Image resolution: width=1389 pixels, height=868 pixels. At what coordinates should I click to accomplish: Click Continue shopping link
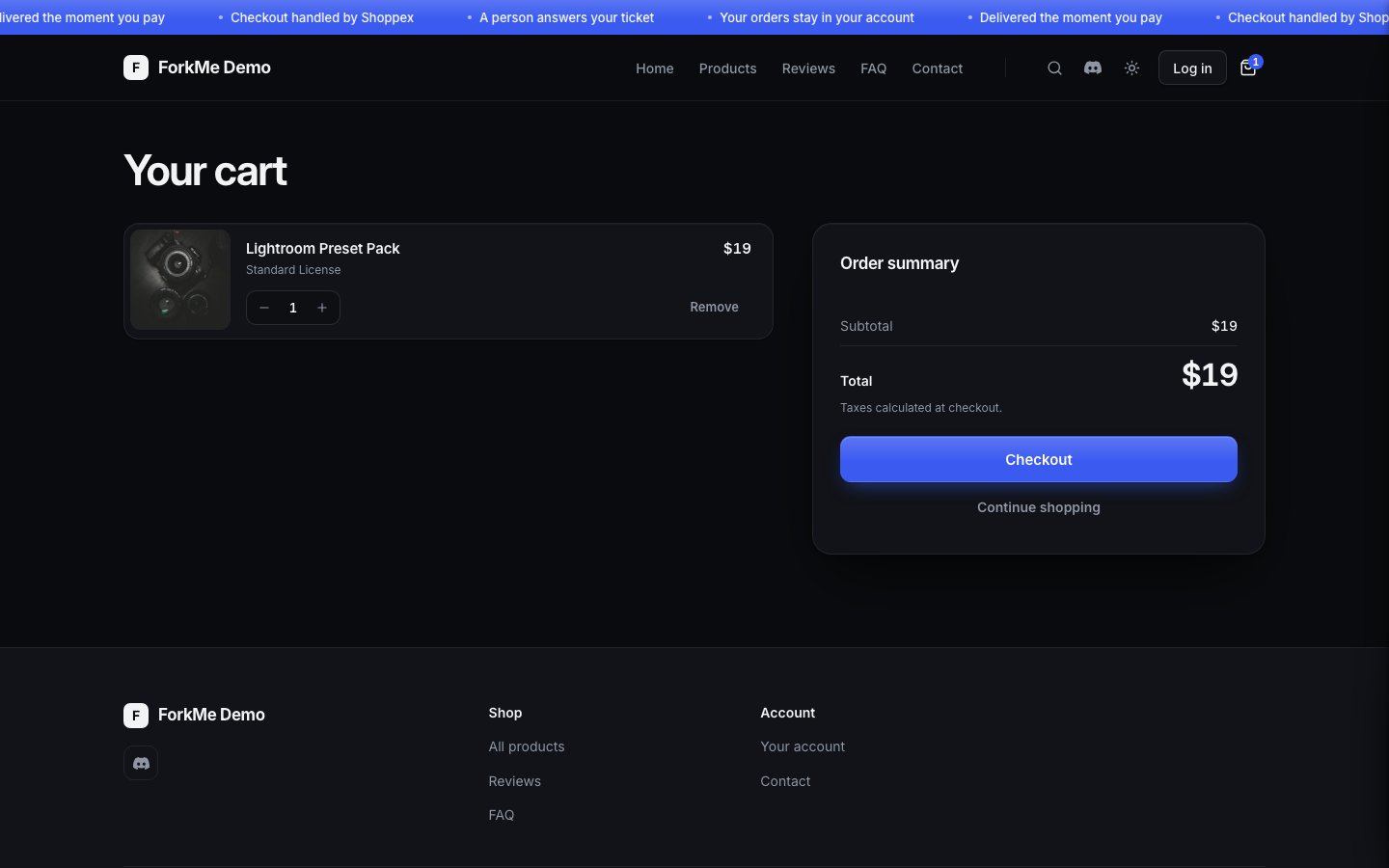(x=1039, y=507)
